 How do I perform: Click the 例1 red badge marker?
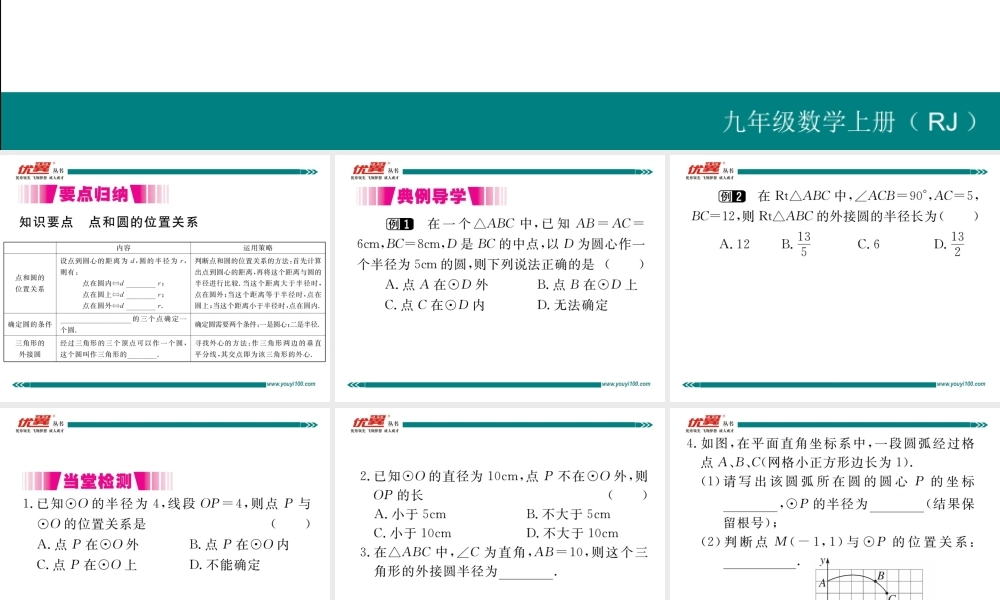pyautogui.click(x=400, y=223)
